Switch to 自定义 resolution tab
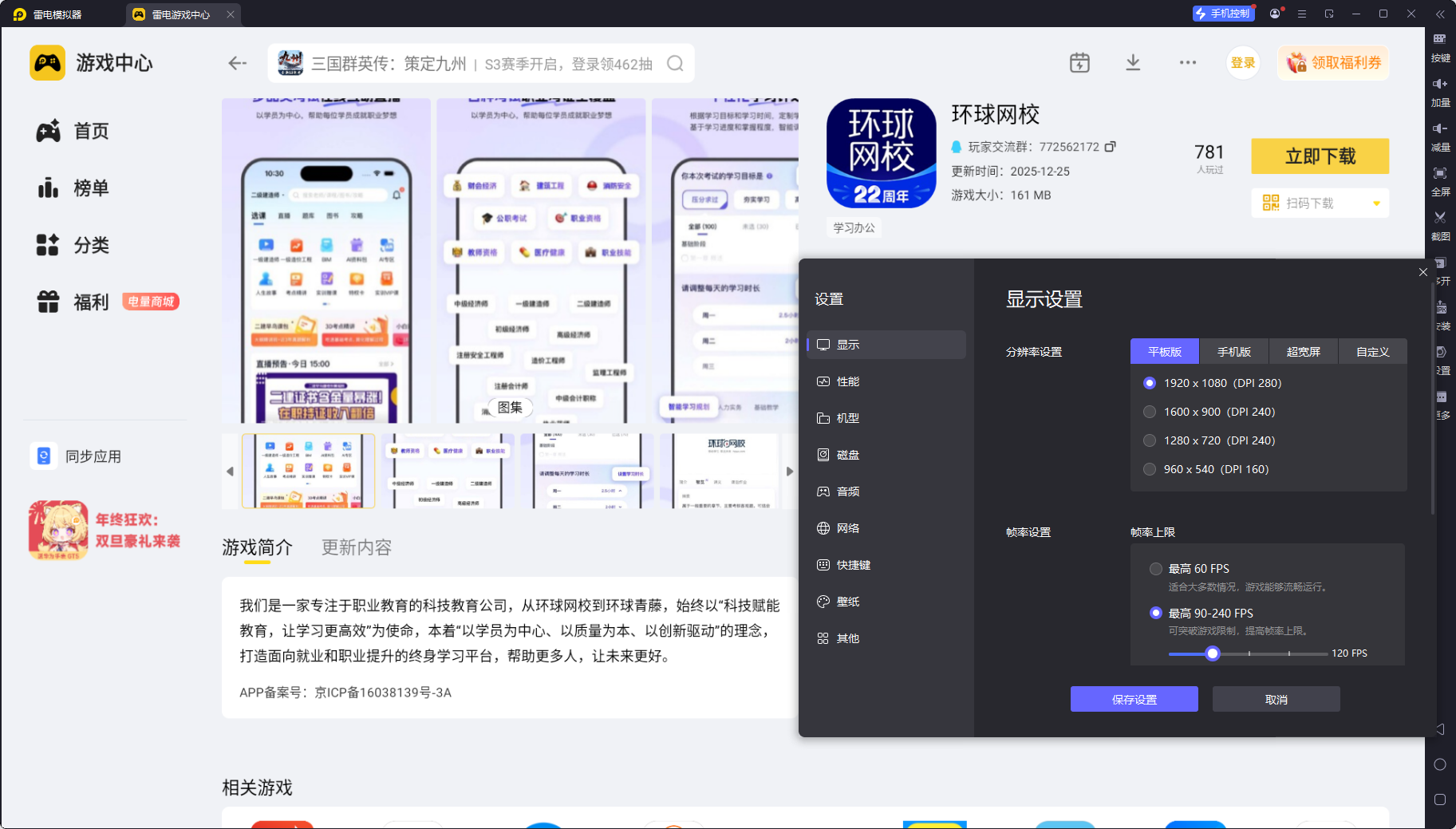 1373,352
